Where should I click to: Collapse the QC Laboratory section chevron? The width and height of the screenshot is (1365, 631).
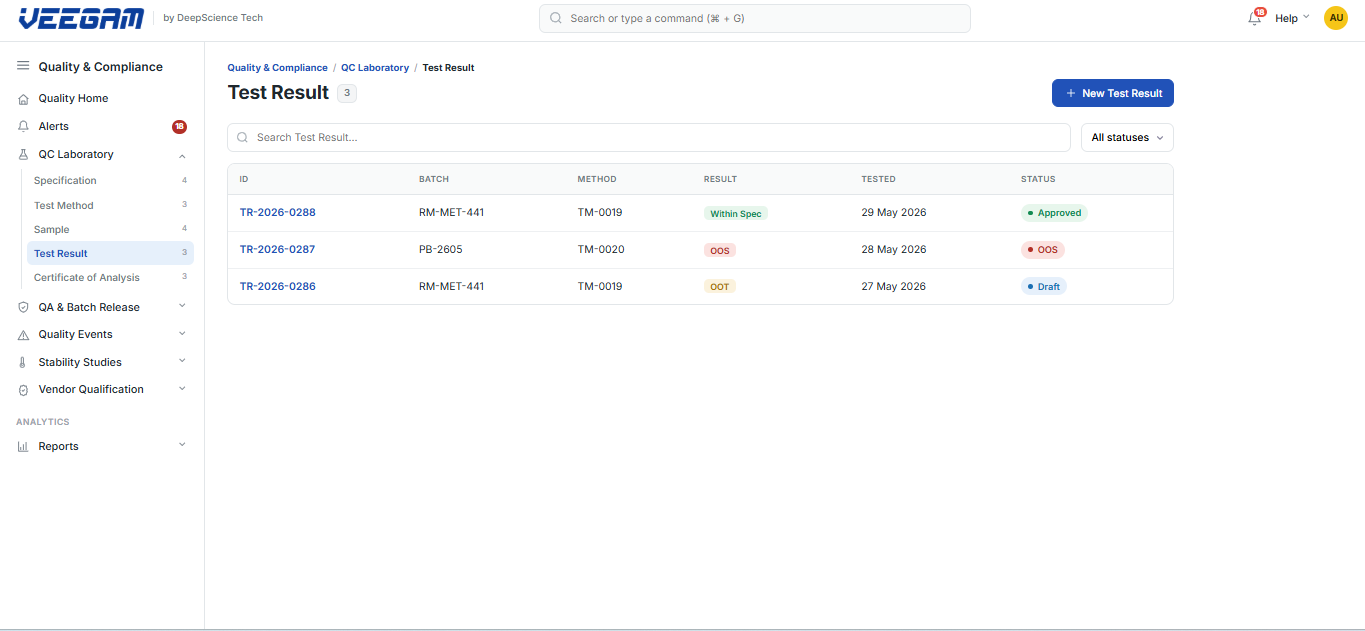(x=182, y=155)
